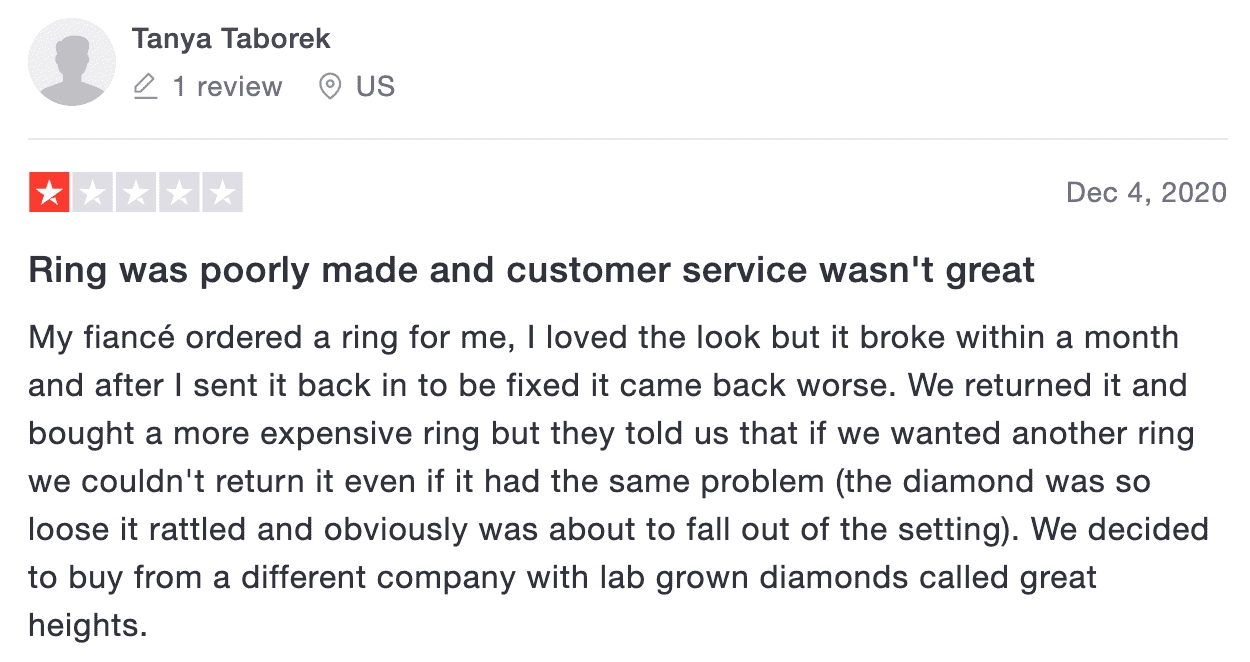Click the fourth grey rating star
The width and height of the screenshot is (1250, 662).
click(179, 193)
